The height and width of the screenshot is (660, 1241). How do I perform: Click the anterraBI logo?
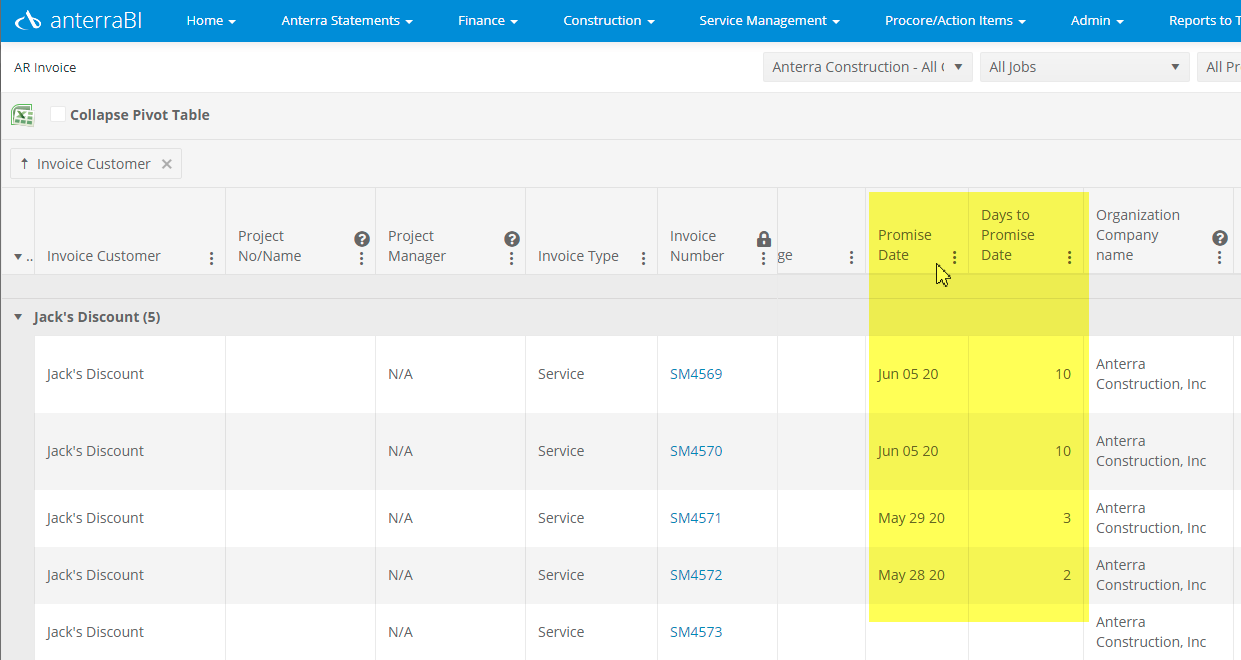(x=79, y=20)
